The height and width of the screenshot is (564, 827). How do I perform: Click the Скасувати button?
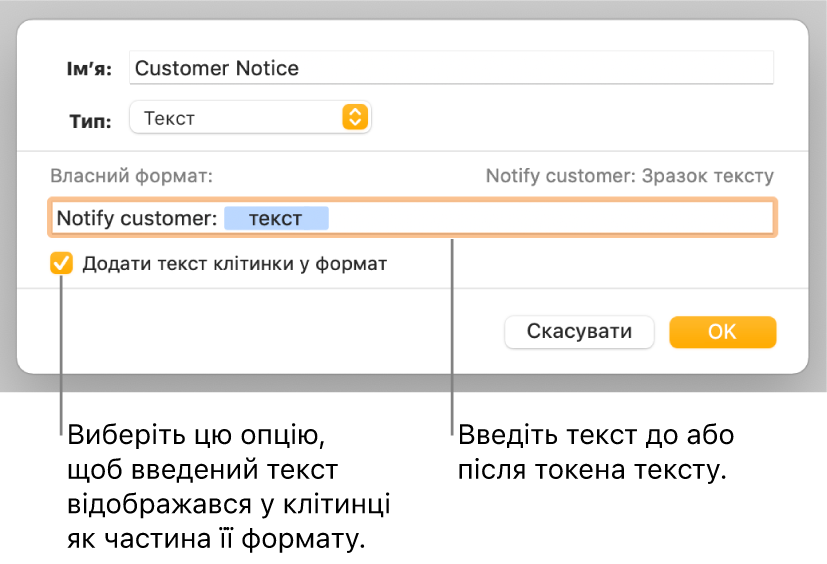[579, 332]
